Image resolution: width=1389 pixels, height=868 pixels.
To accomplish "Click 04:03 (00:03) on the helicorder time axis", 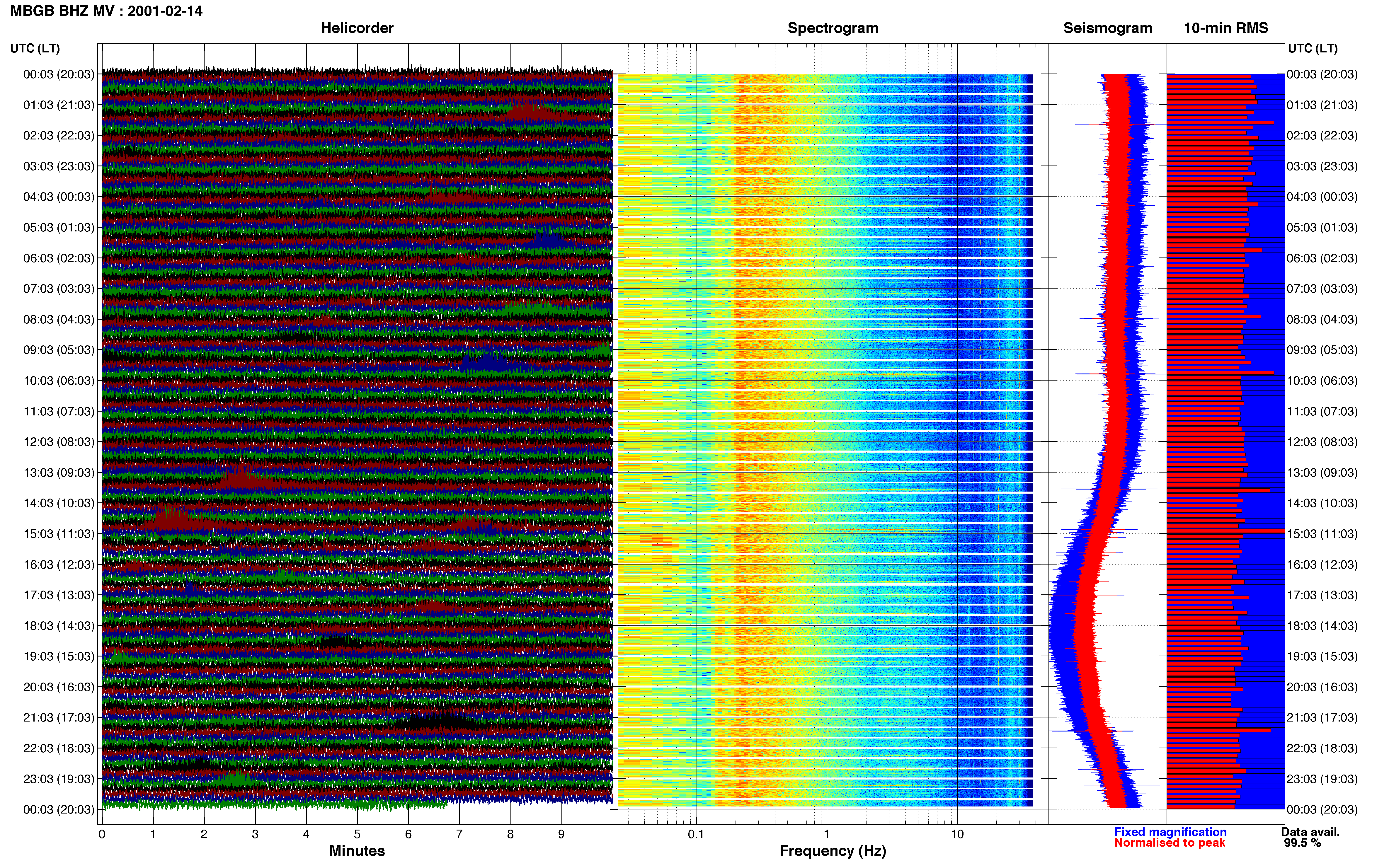I will (x=59, y=197).
